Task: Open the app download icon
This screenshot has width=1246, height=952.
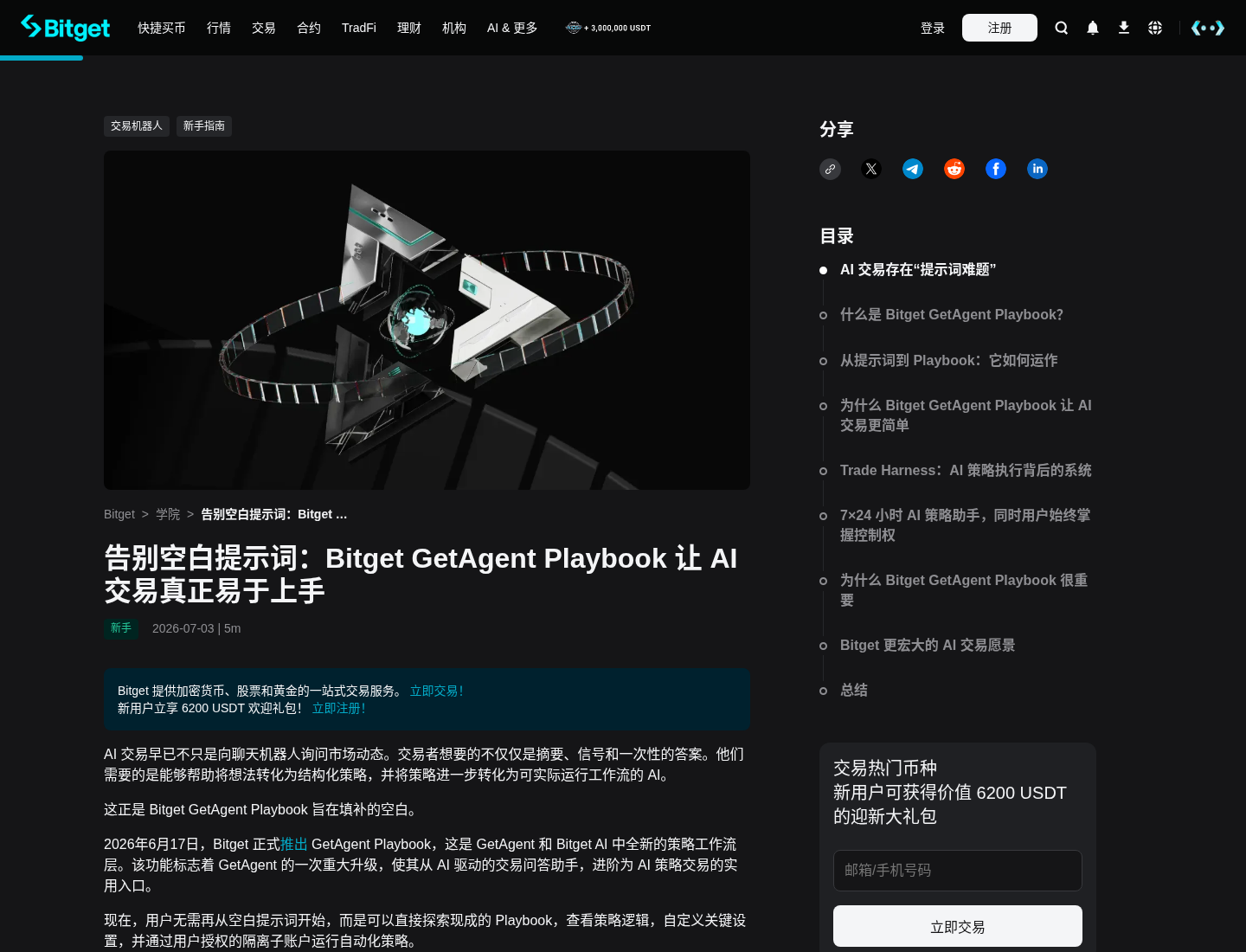Action: pos(1124,28)
